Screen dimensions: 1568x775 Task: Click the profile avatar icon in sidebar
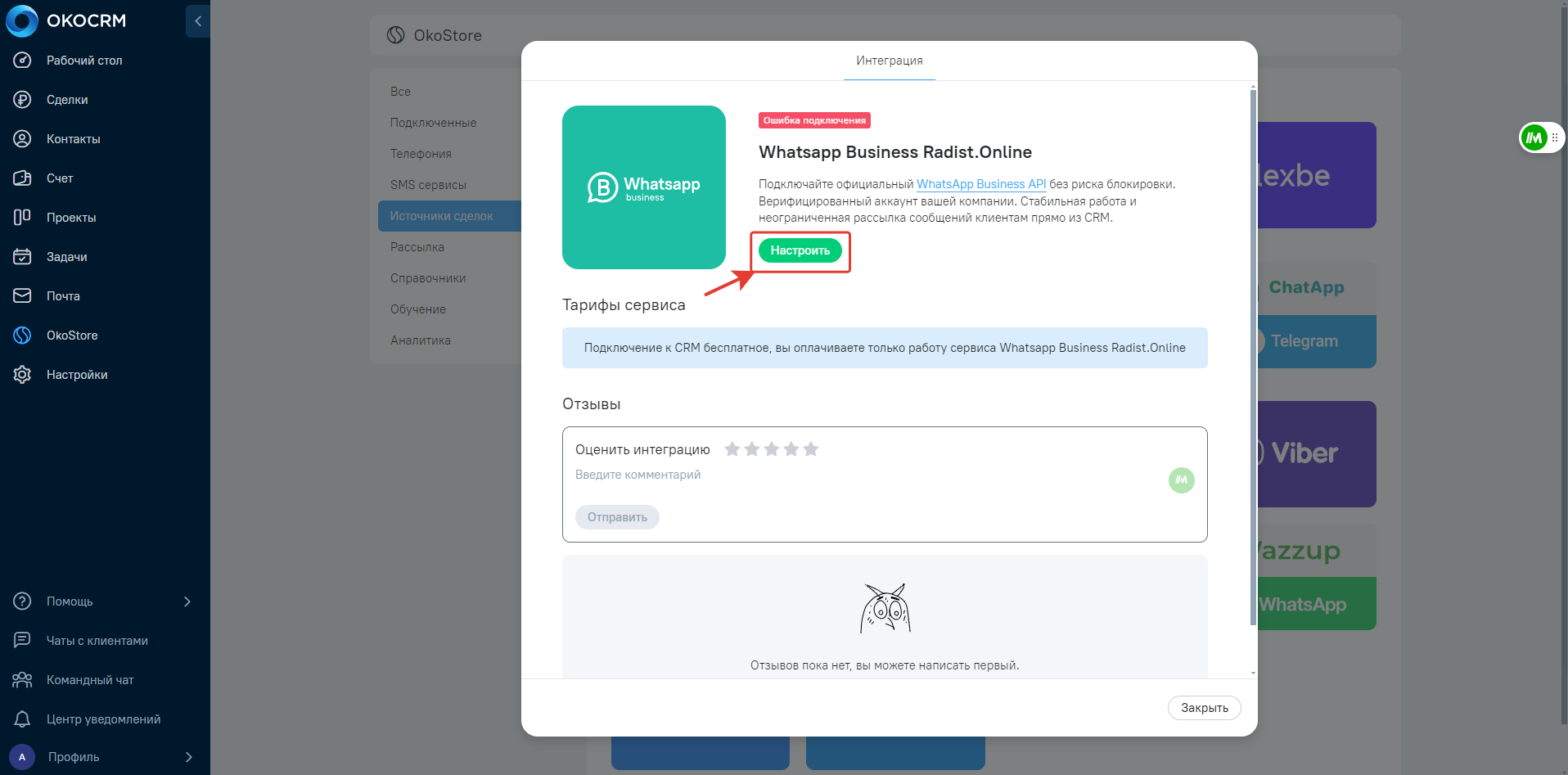[22, 757]
